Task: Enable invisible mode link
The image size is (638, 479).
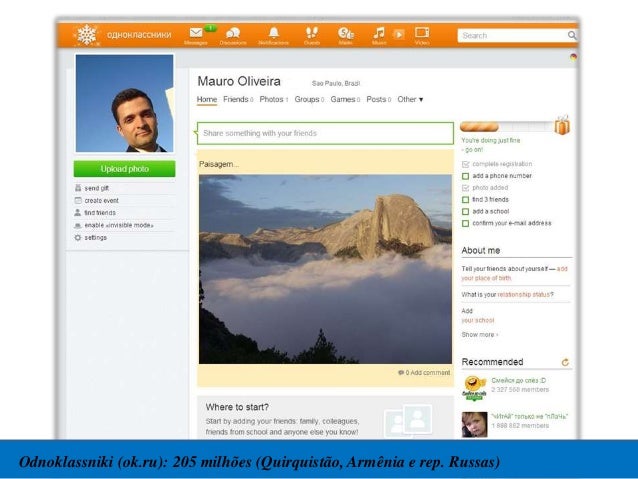Action: click(119, 225)
